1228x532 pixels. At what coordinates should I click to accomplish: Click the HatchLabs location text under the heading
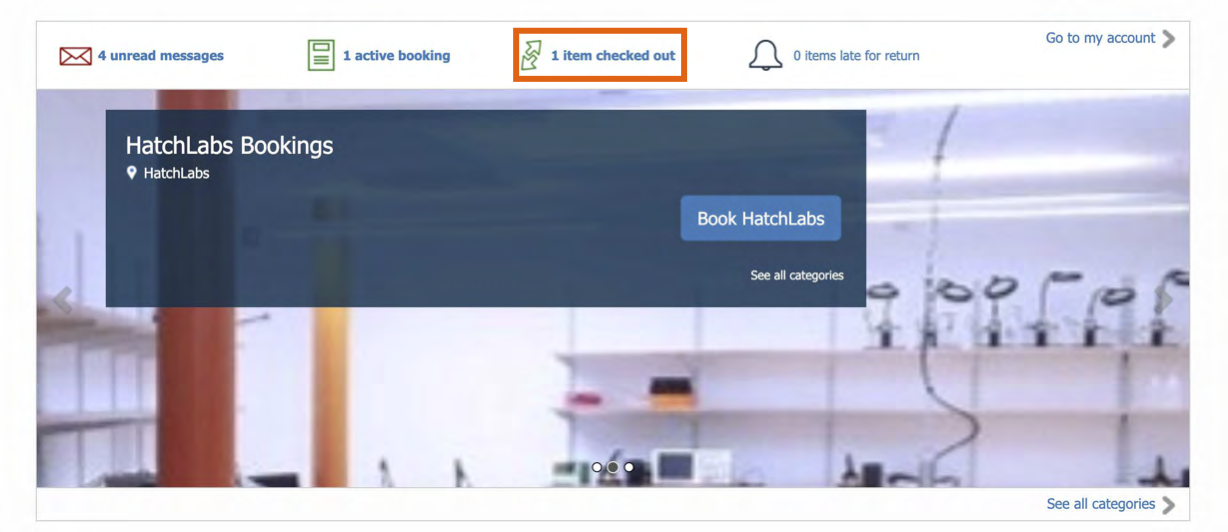pos(176,173)
